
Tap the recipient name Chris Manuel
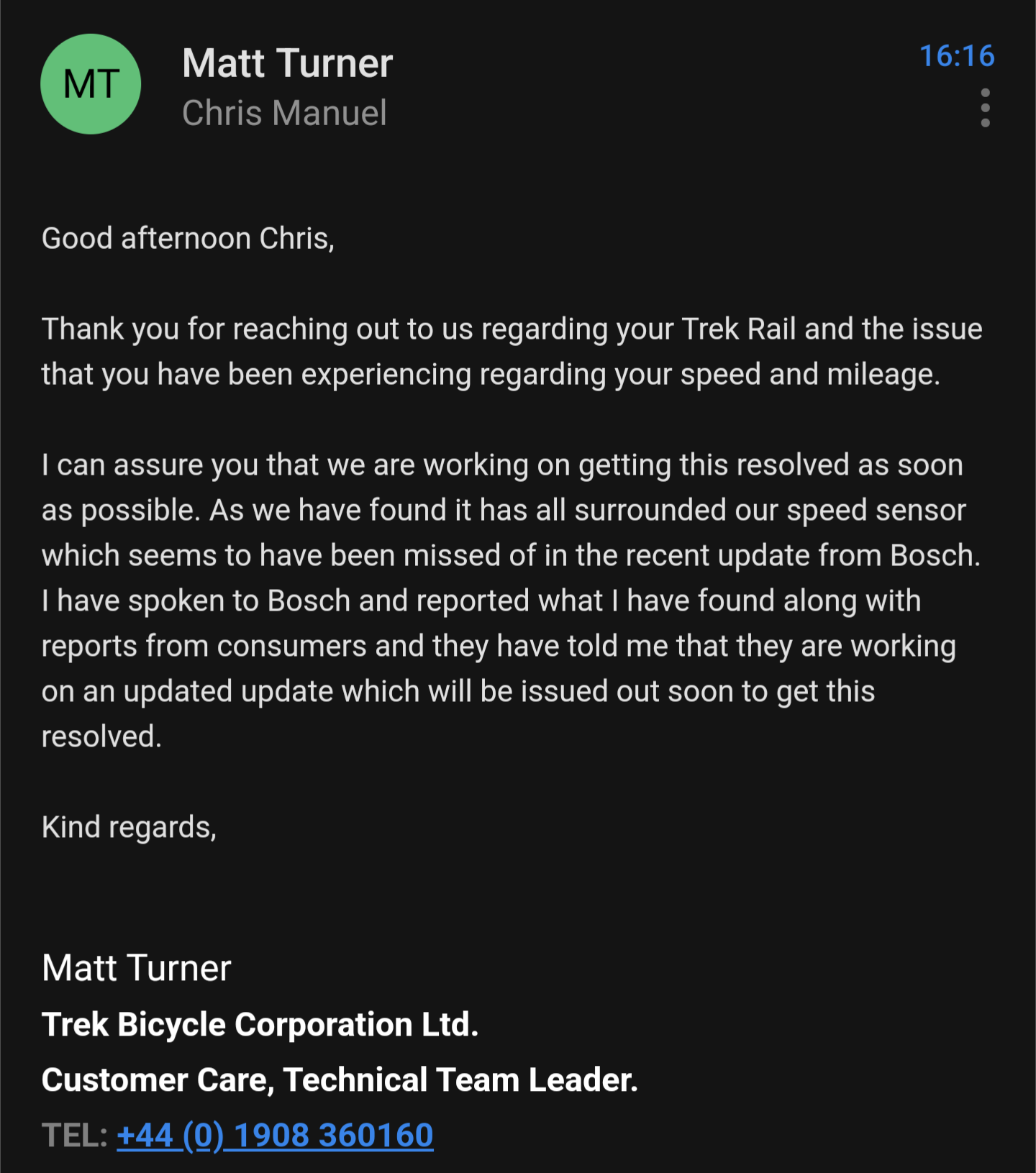[285, 113]
